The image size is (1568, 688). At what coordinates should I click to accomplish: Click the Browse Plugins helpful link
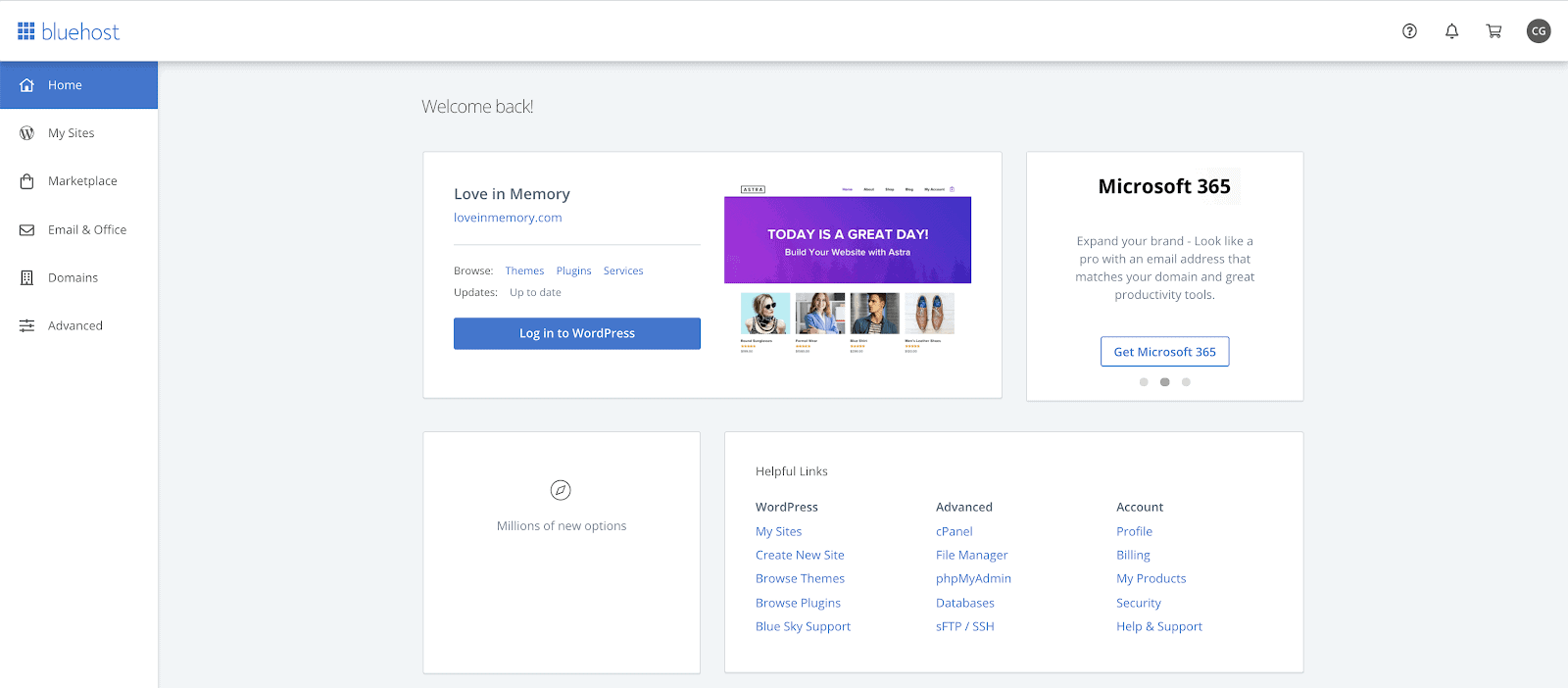798,603
